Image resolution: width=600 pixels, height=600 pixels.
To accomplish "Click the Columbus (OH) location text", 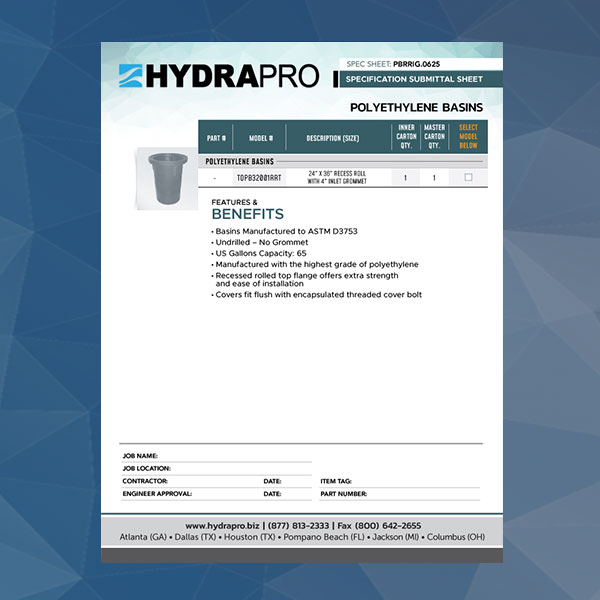I will (456, 537).
